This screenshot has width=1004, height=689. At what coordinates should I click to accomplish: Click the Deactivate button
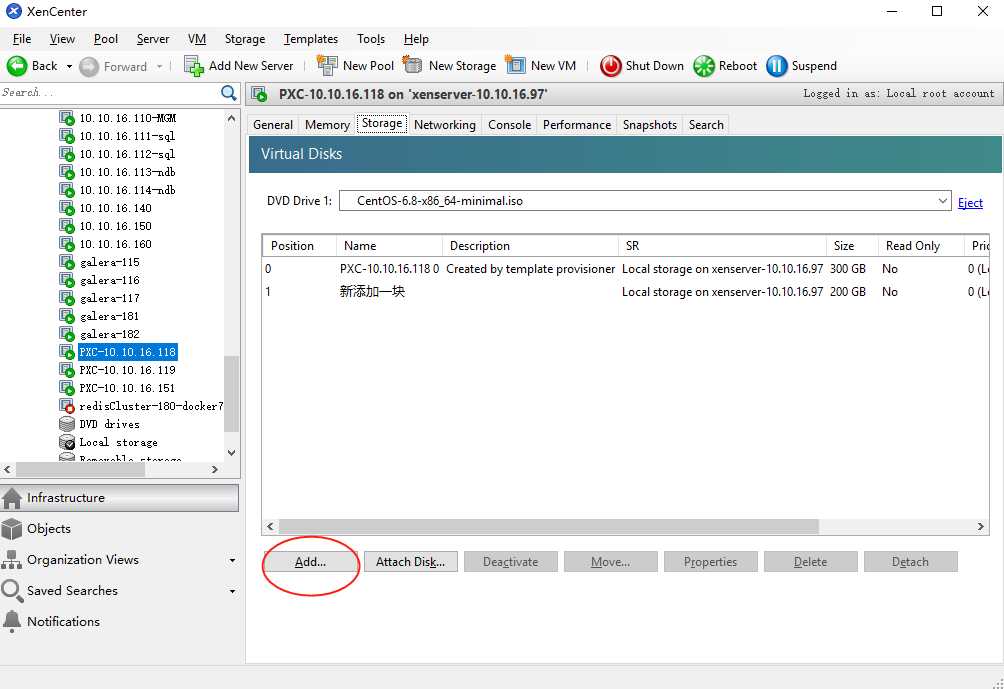pos(510,562)
